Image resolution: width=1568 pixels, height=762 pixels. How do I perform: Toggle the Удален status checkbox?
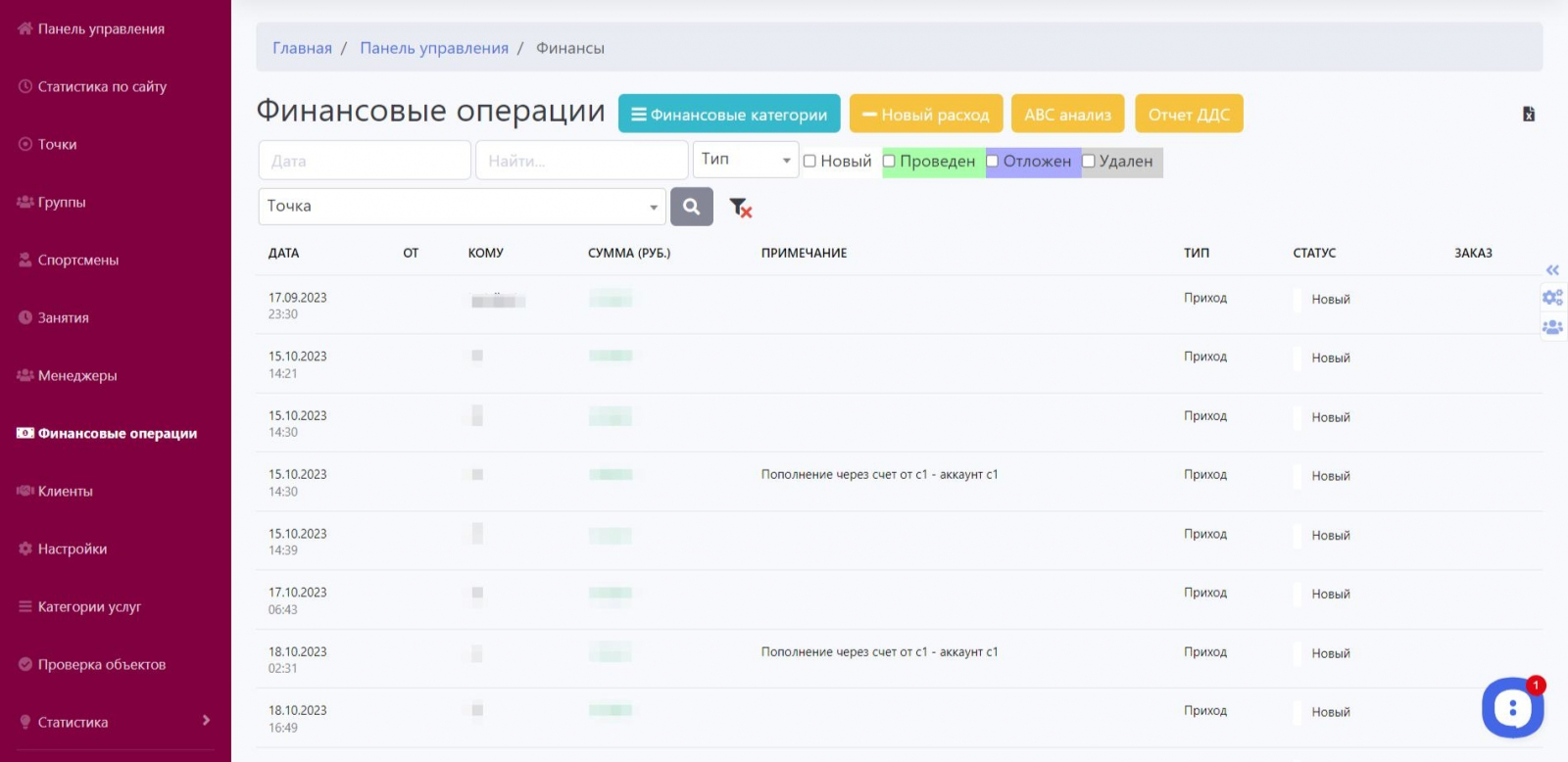(1088, 162)
